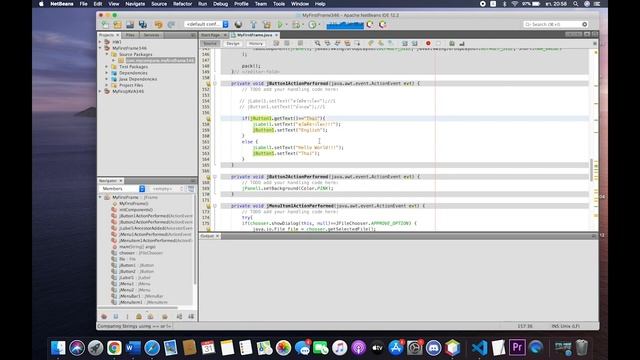Click last sort icon at Navigator bottom
Image resolution: width=640 pixels, height=360 pixels.
click(191, 316)
